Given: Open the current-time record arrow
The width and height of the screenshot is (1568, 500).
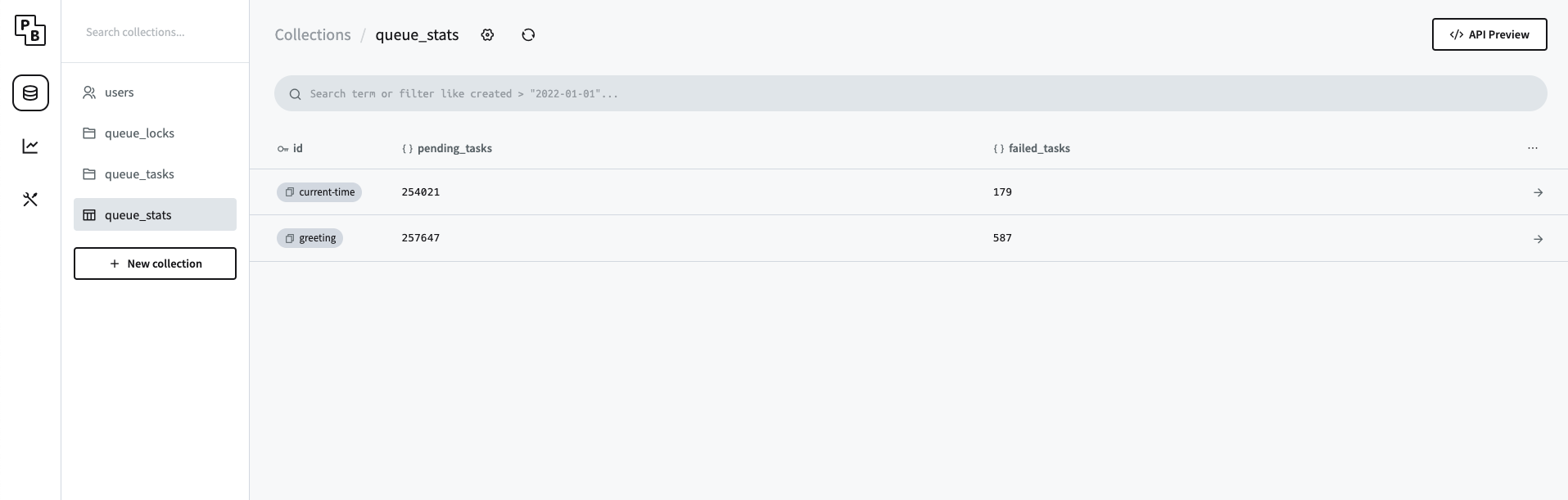Looking at the screenshot, I should pos(1538,192).
